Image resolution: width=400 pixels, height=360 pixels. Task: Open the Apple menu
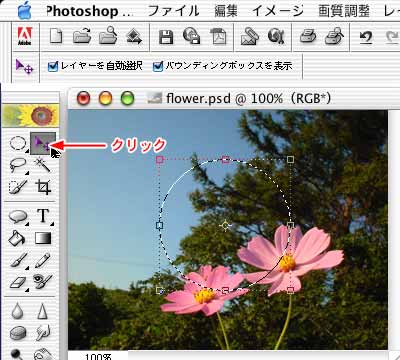point(25,11)
